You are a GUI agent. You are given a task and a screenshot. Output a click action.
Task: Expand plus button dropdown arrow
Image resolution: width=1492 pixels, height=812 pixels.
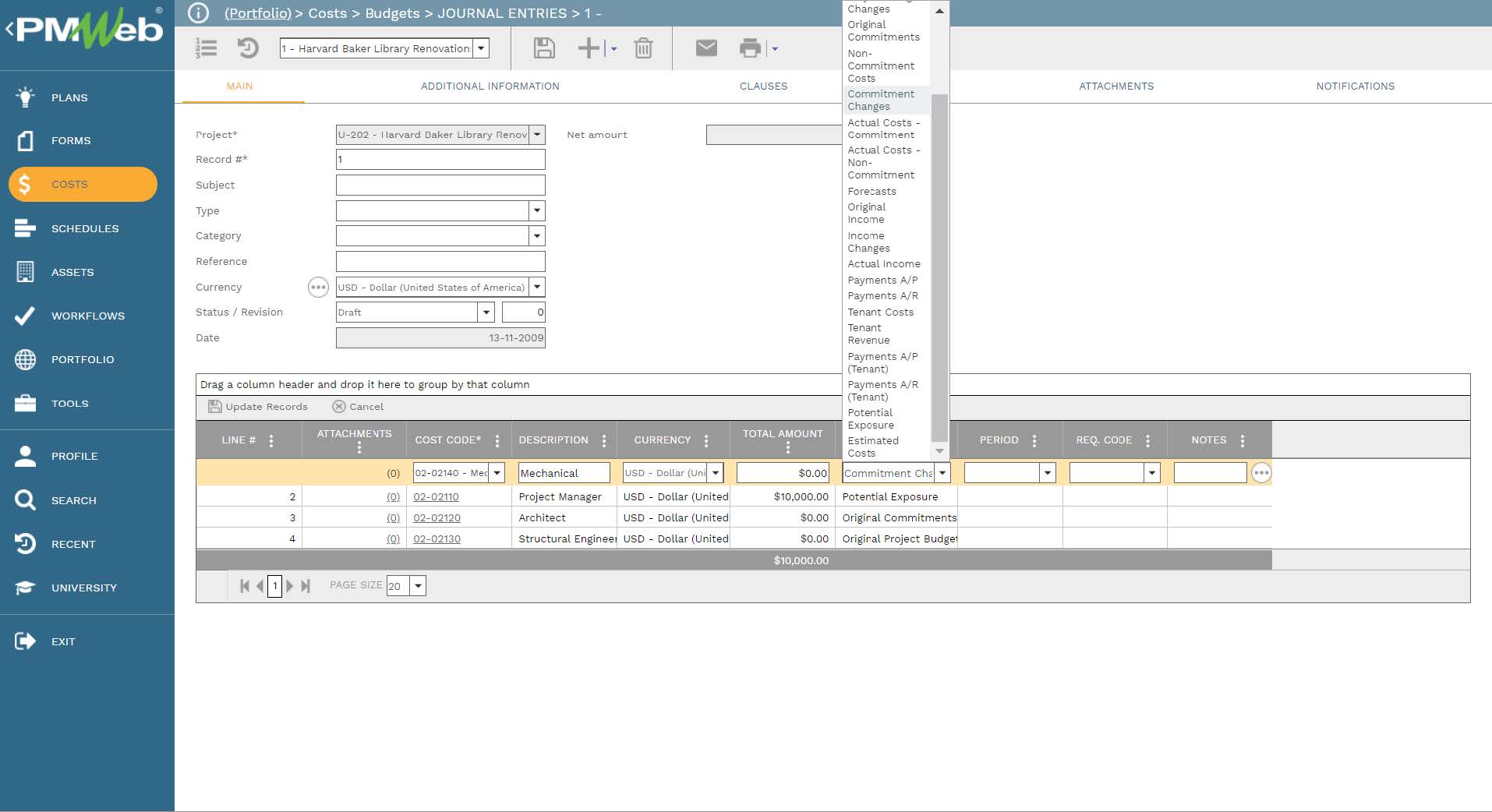[613, 48]
